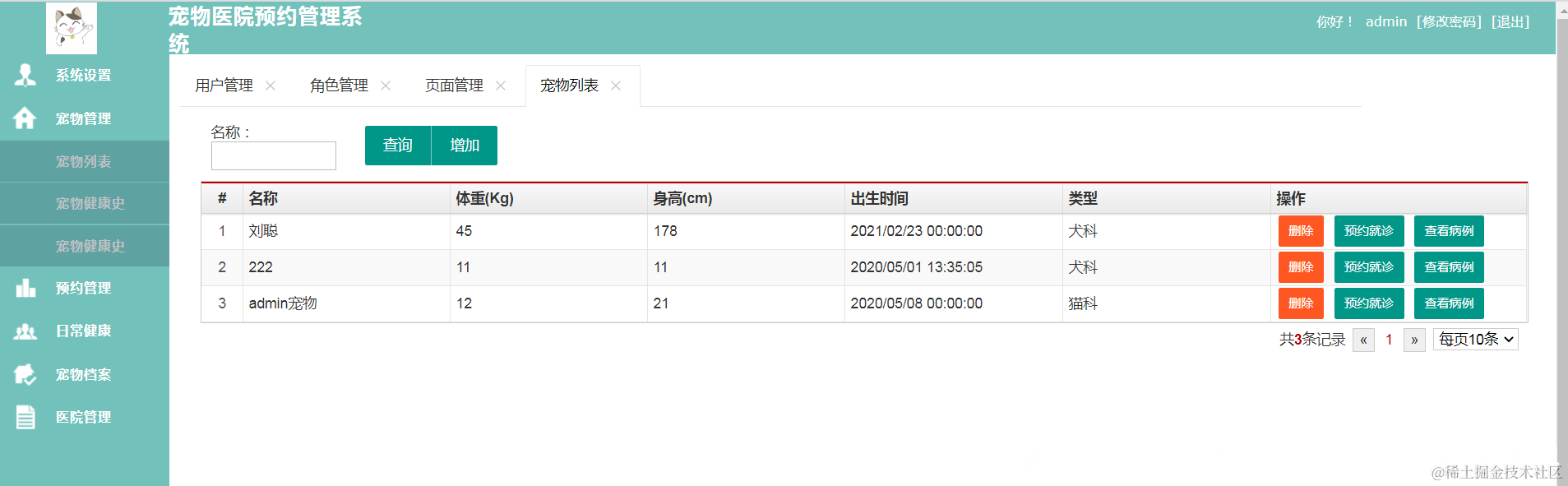Image resolution: width=1568 pixels, height=486 pixels.
Task: Click the 医院管理 document icon
Action: pos(25,417)
